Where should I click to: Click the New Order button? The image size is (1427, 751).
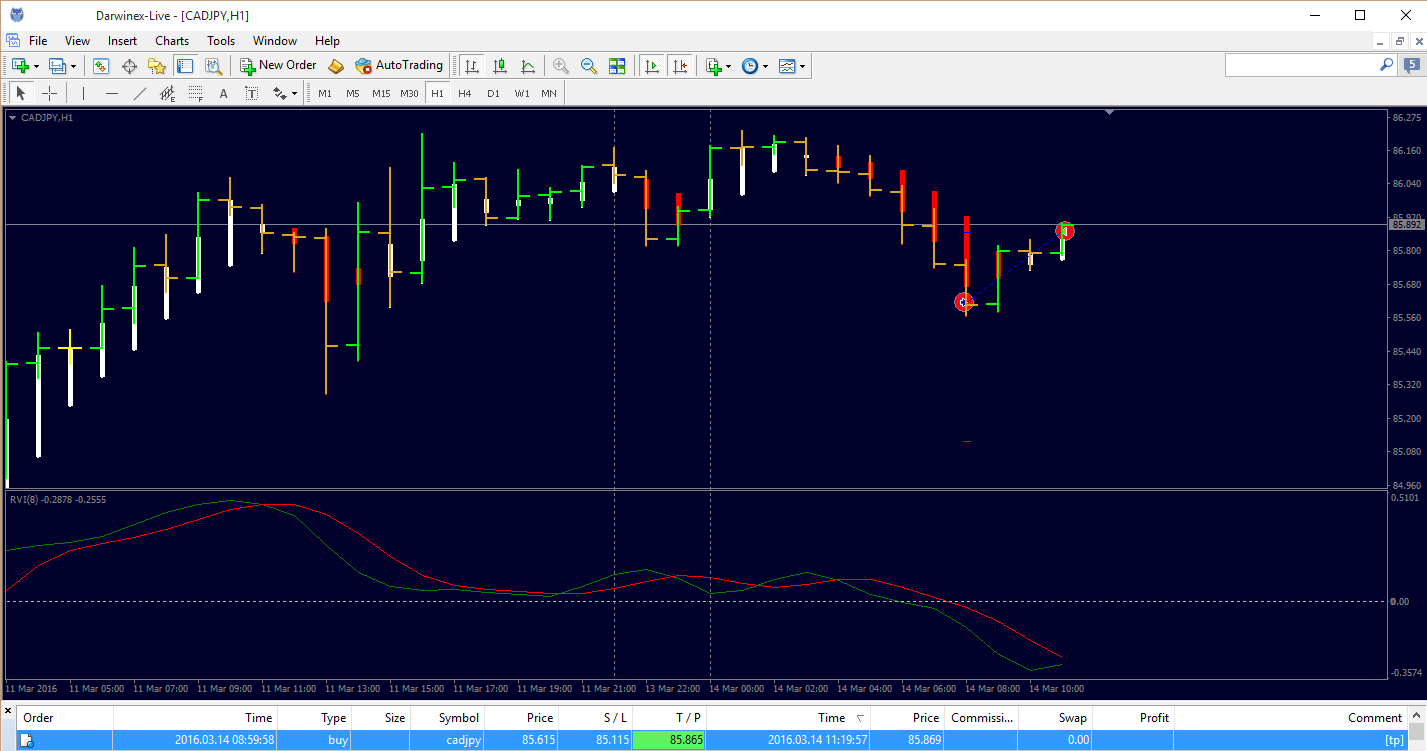278,66
